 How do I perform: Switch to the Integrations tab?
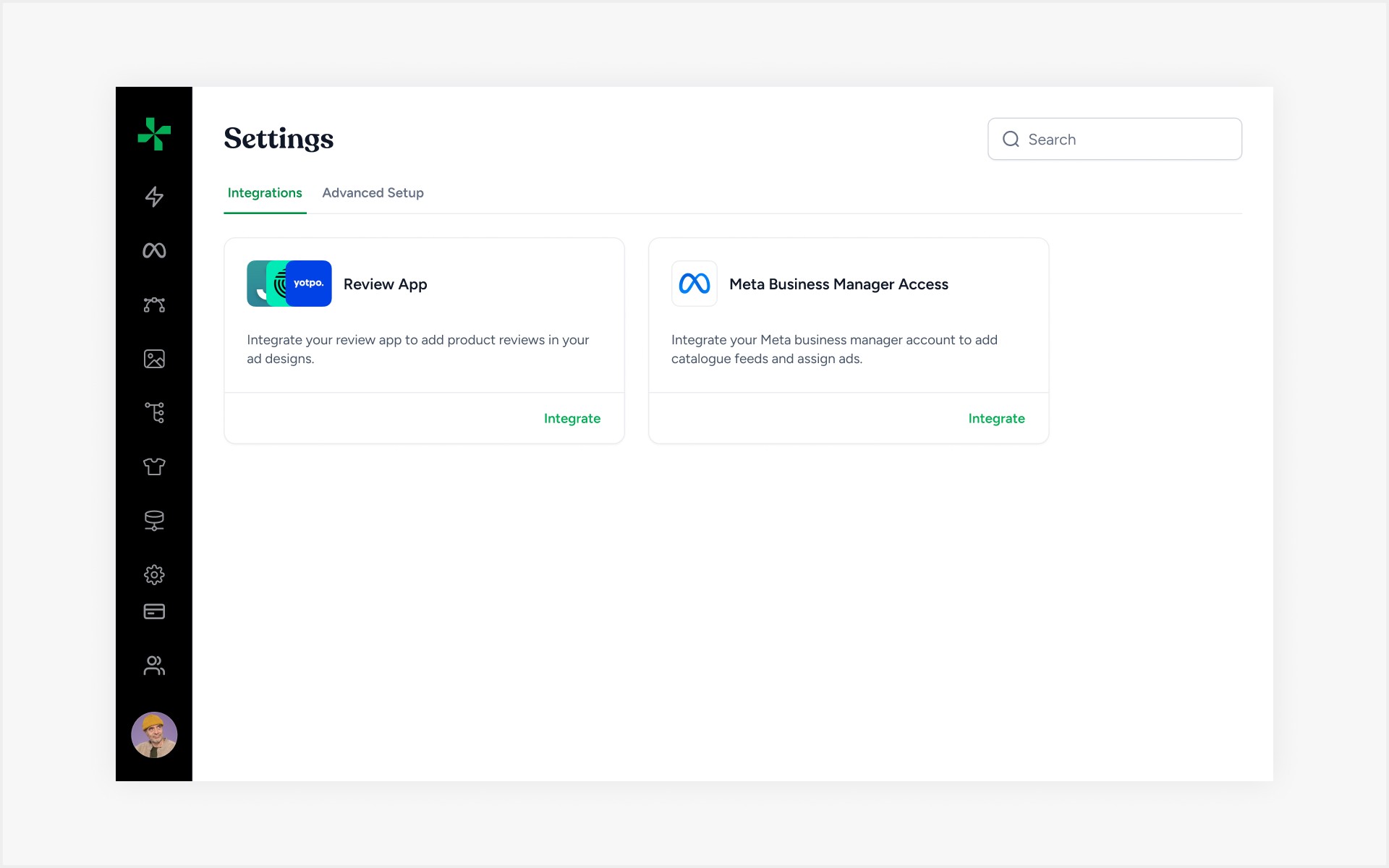pyautogui.click(x=265, y=193)
